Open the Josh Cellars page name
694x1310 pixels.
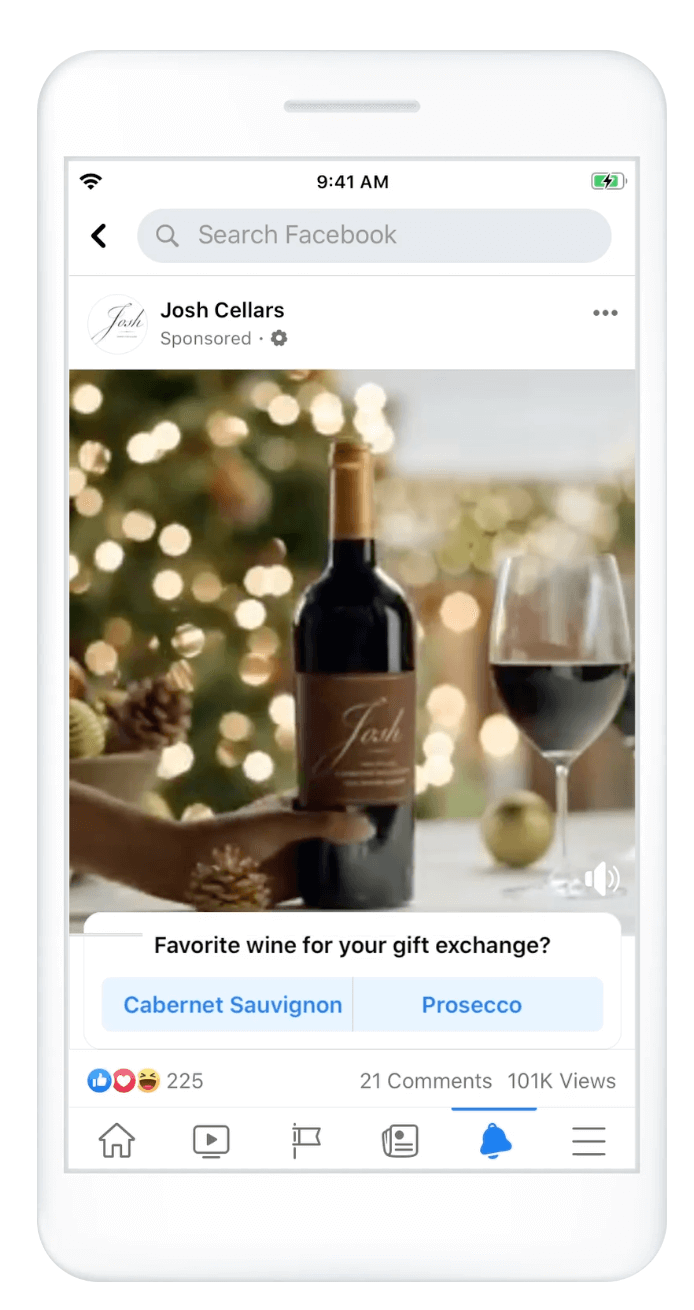[222, 310]
